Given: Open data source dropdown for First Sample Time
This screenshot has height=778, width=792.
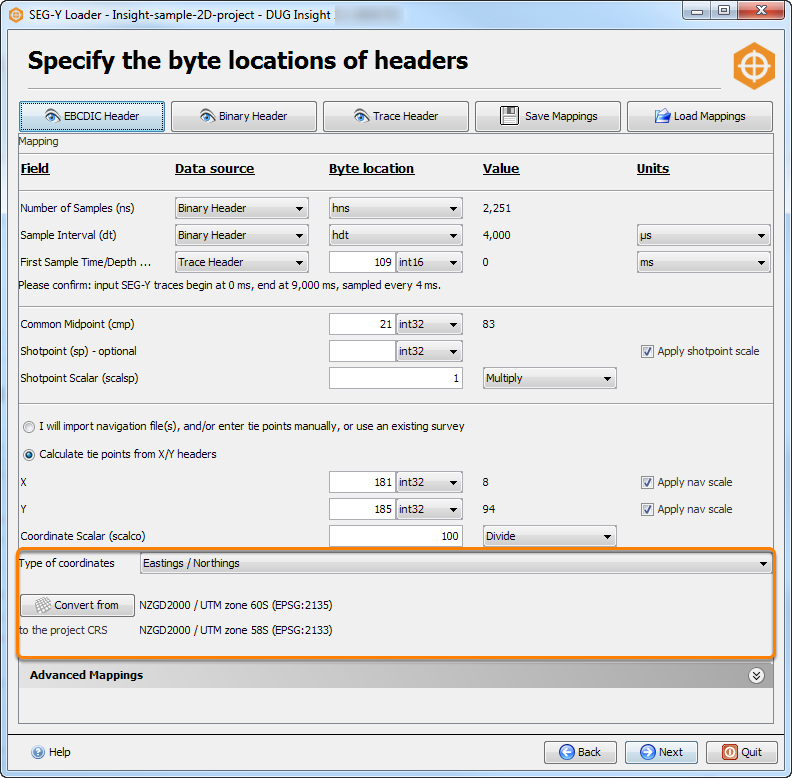Looking at the screenshot, I should 242,262.
